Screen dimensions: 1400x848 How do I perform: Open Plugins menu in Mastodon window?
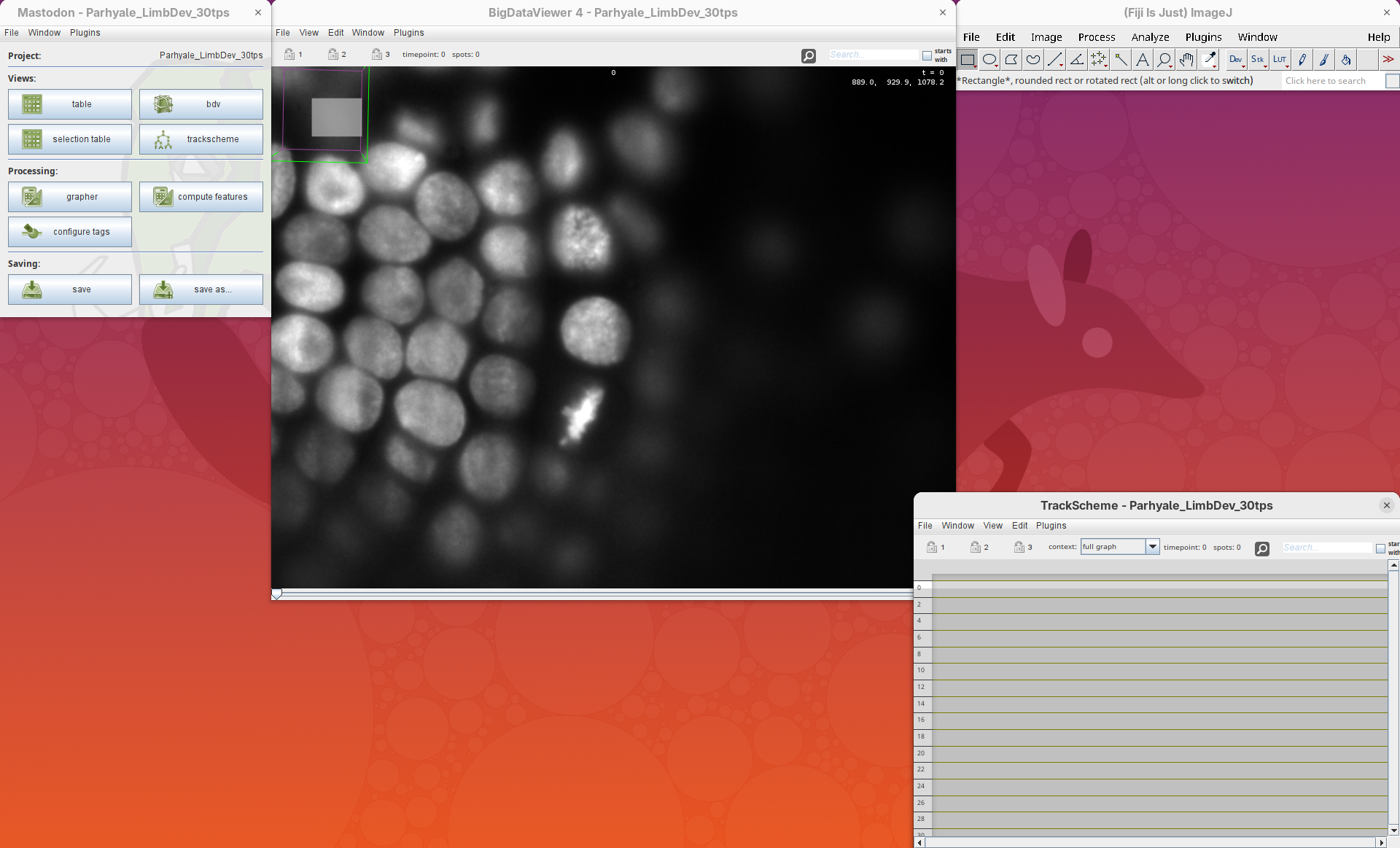[x=85, y=33]
